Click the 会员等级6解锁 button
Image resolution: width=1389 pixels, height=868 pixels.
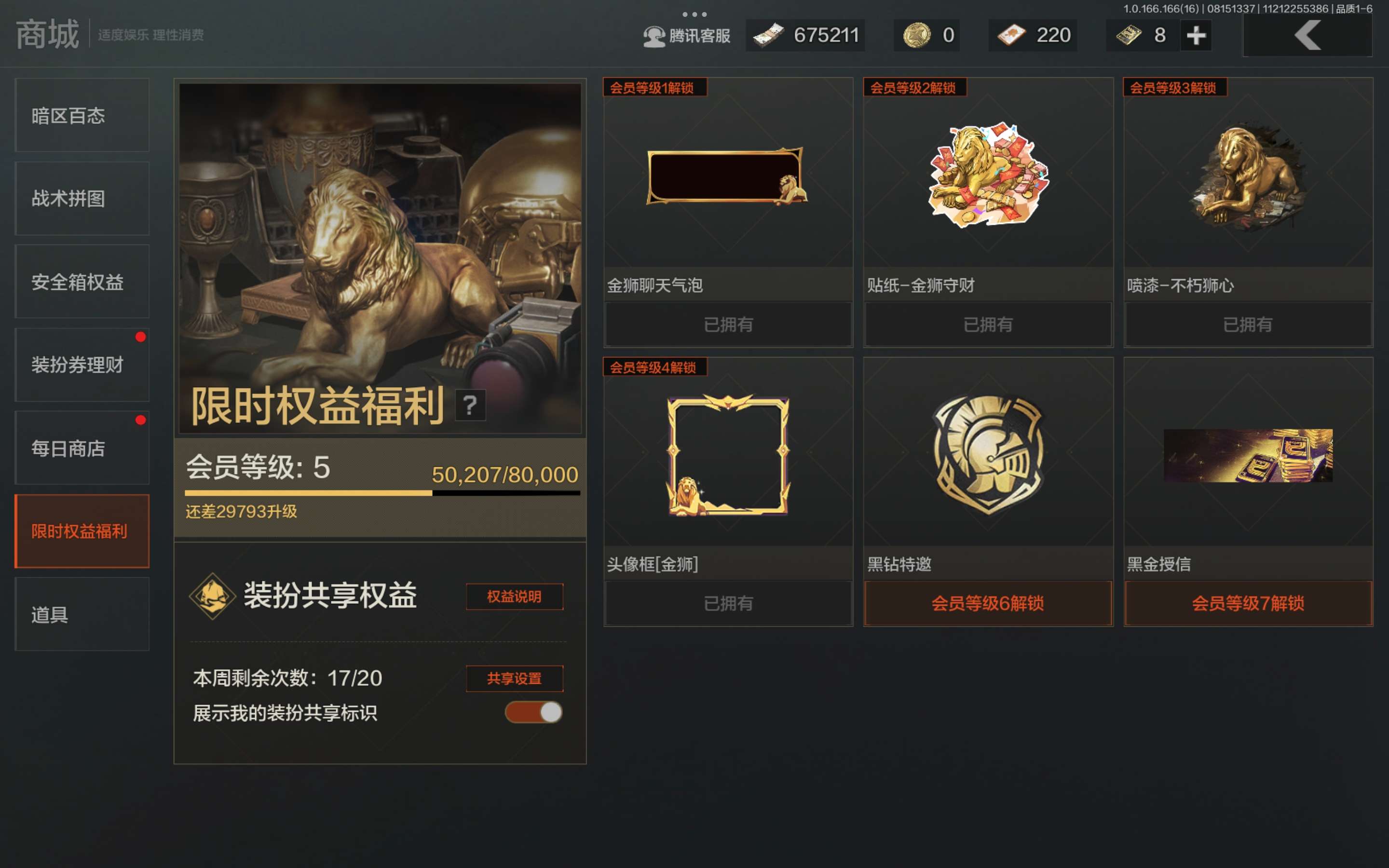point(988,603)
